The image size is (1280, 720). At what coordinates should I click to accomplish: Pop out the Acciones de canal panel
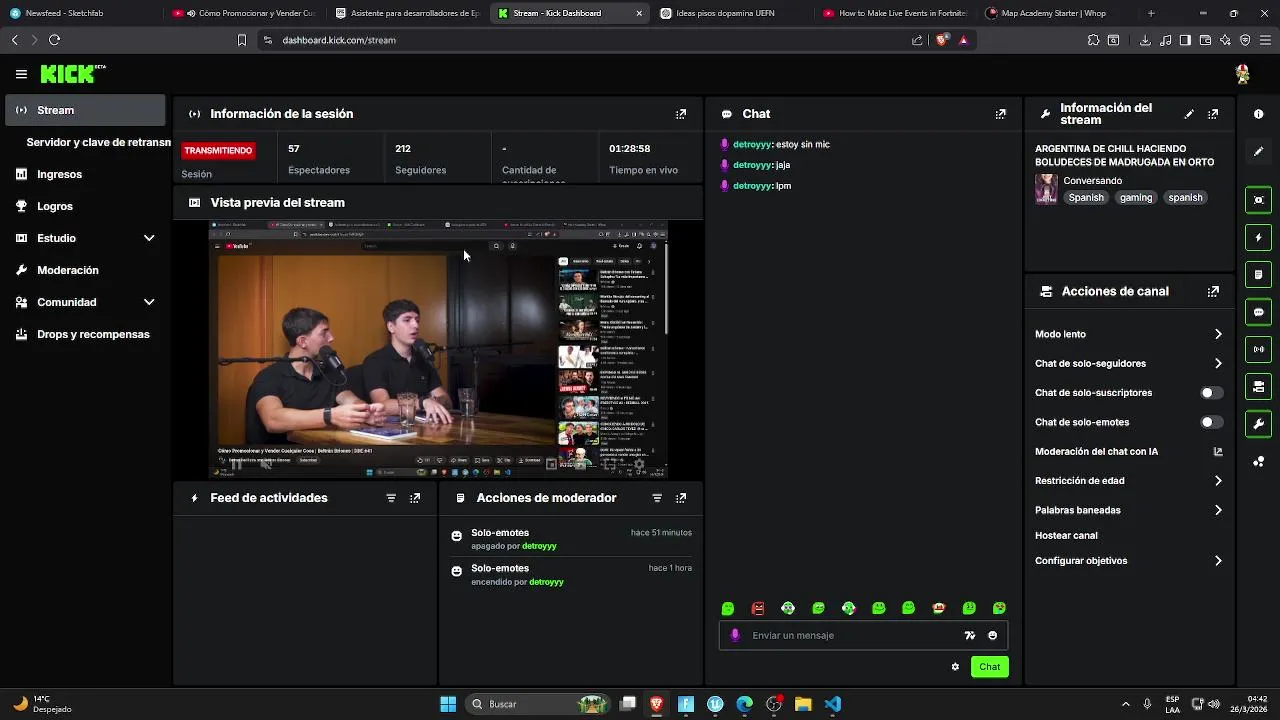[x=1213, y=292]
